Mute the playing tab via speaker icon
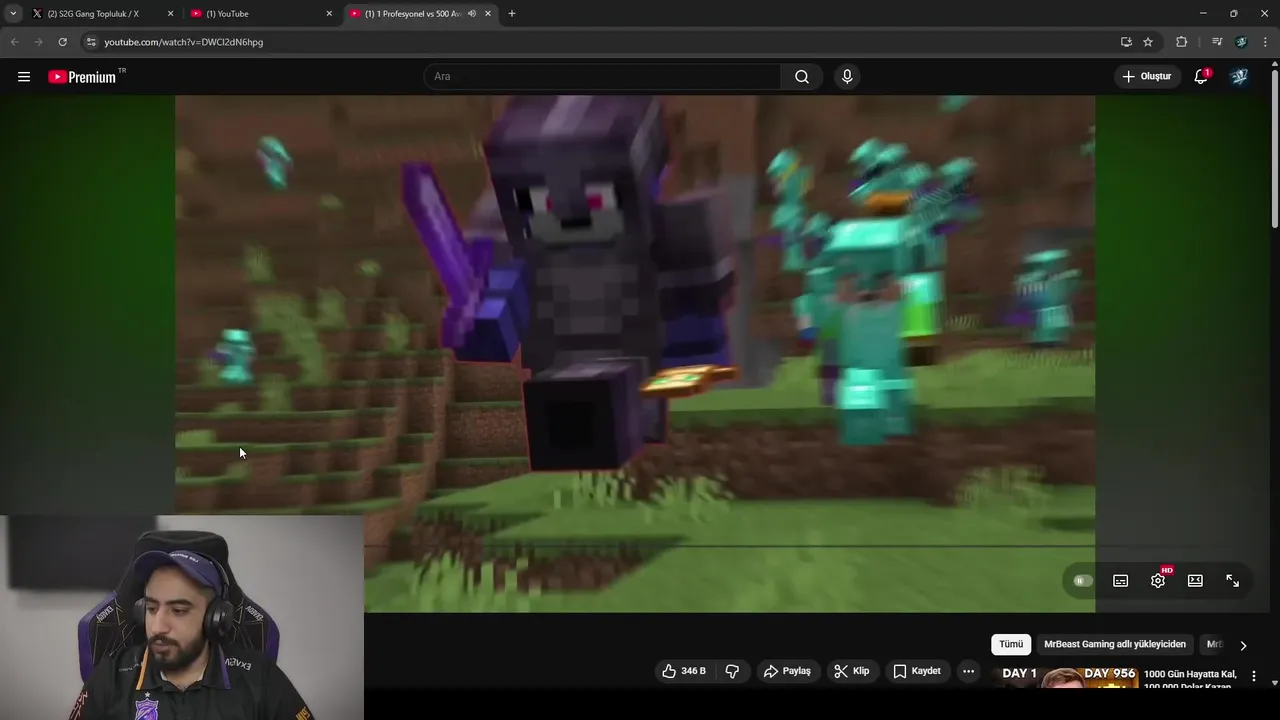Viewport: 1280px width, 720px height. [471, 14]
